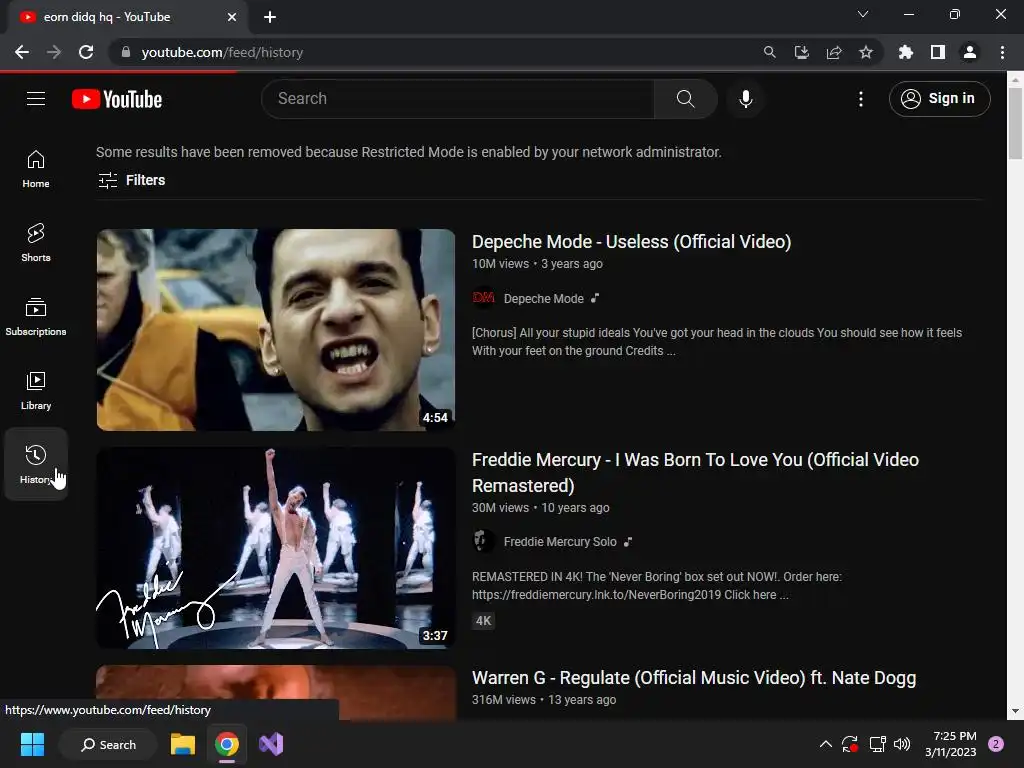
Task: Go to Home in the sidebar
Action: [36, 168]
